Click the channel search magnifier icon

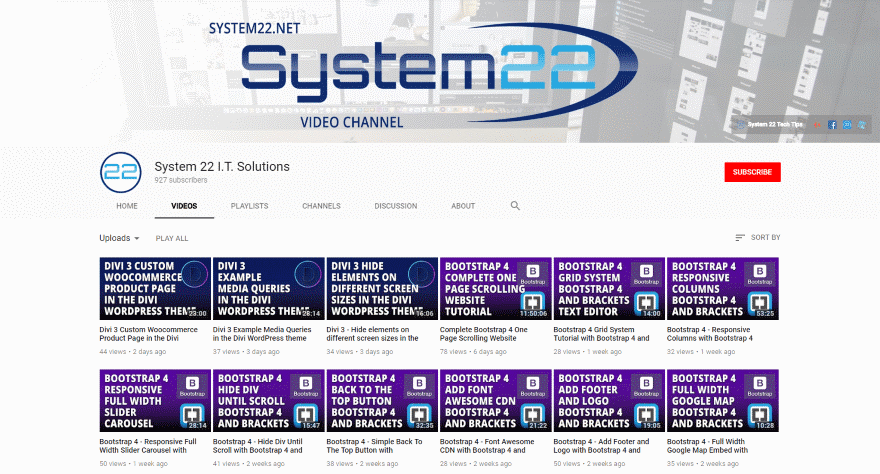[x=515, y=206]
